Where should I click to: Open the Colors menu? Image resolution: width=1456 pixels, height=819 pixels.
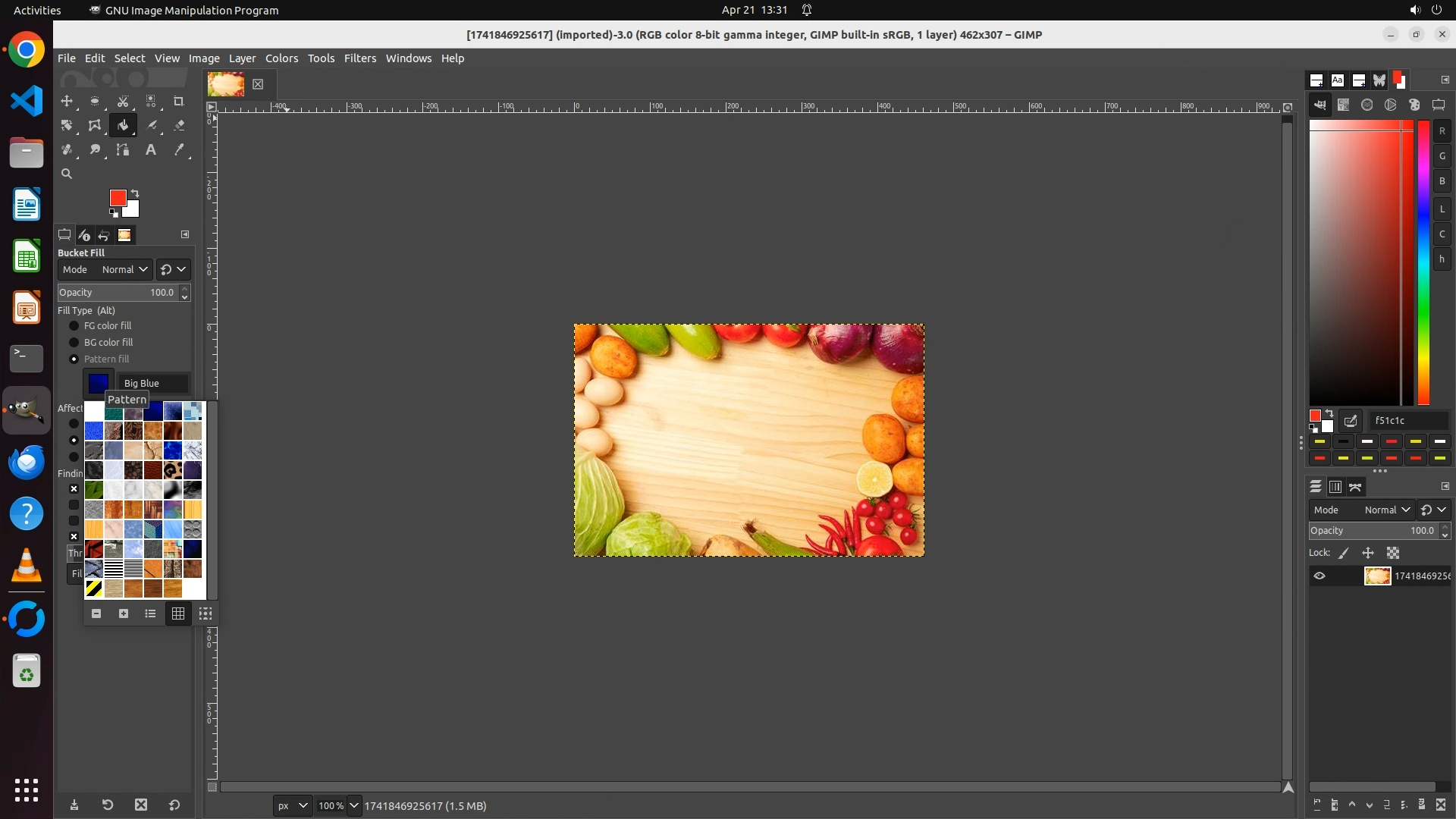tap(281, 58)
